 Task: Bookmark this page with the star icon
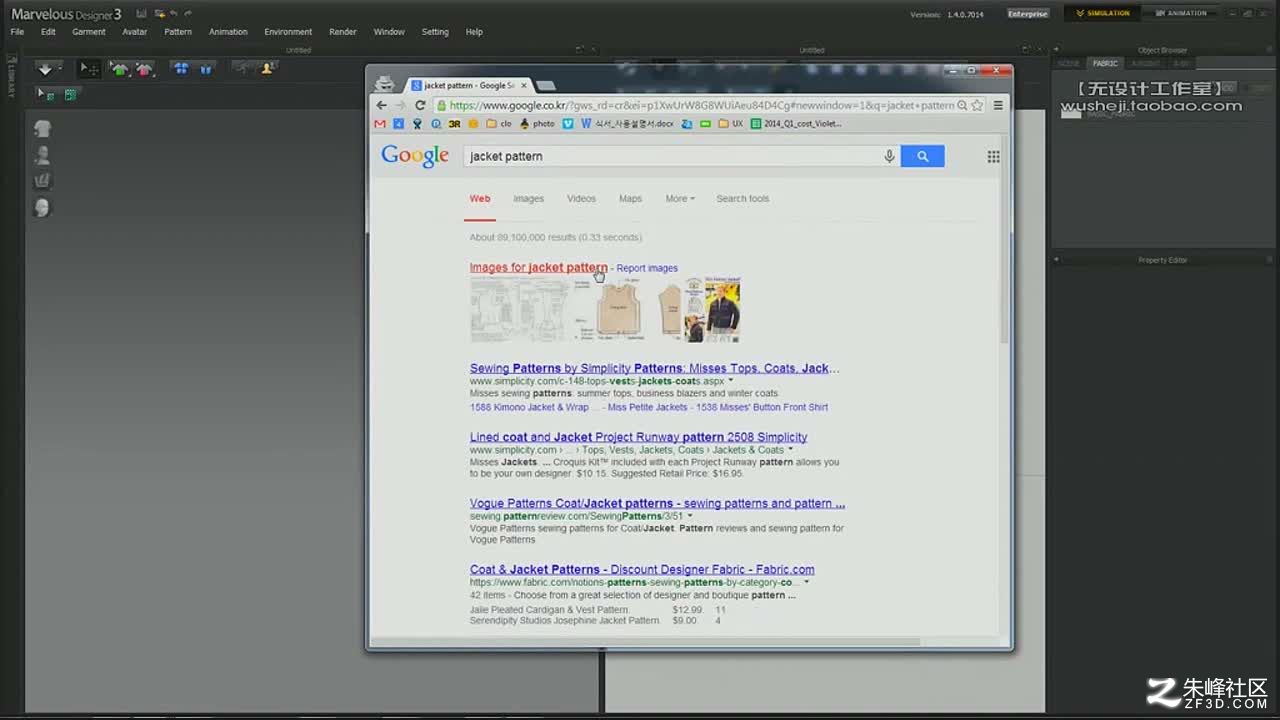(x=977, y=105)
